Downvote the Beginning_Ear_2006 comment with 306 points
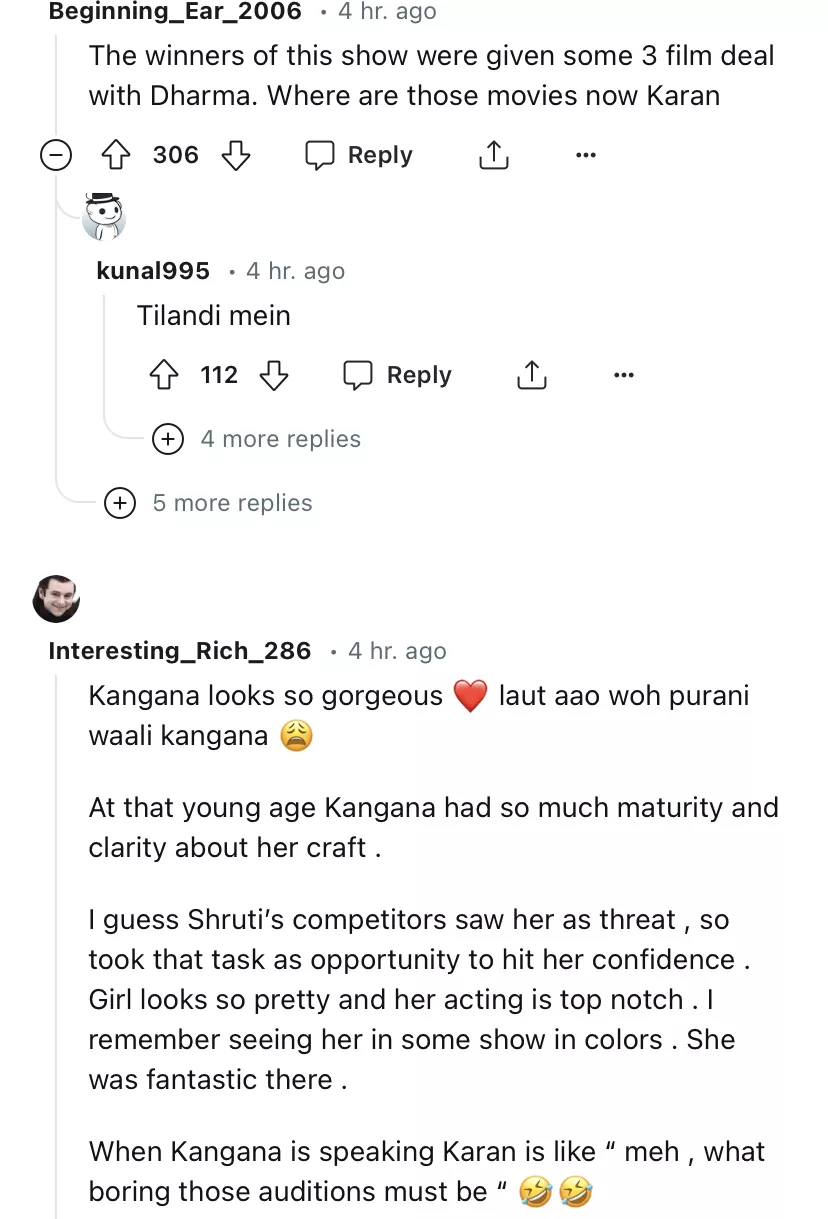828x1219 pixels. click(x=235, y=155)
